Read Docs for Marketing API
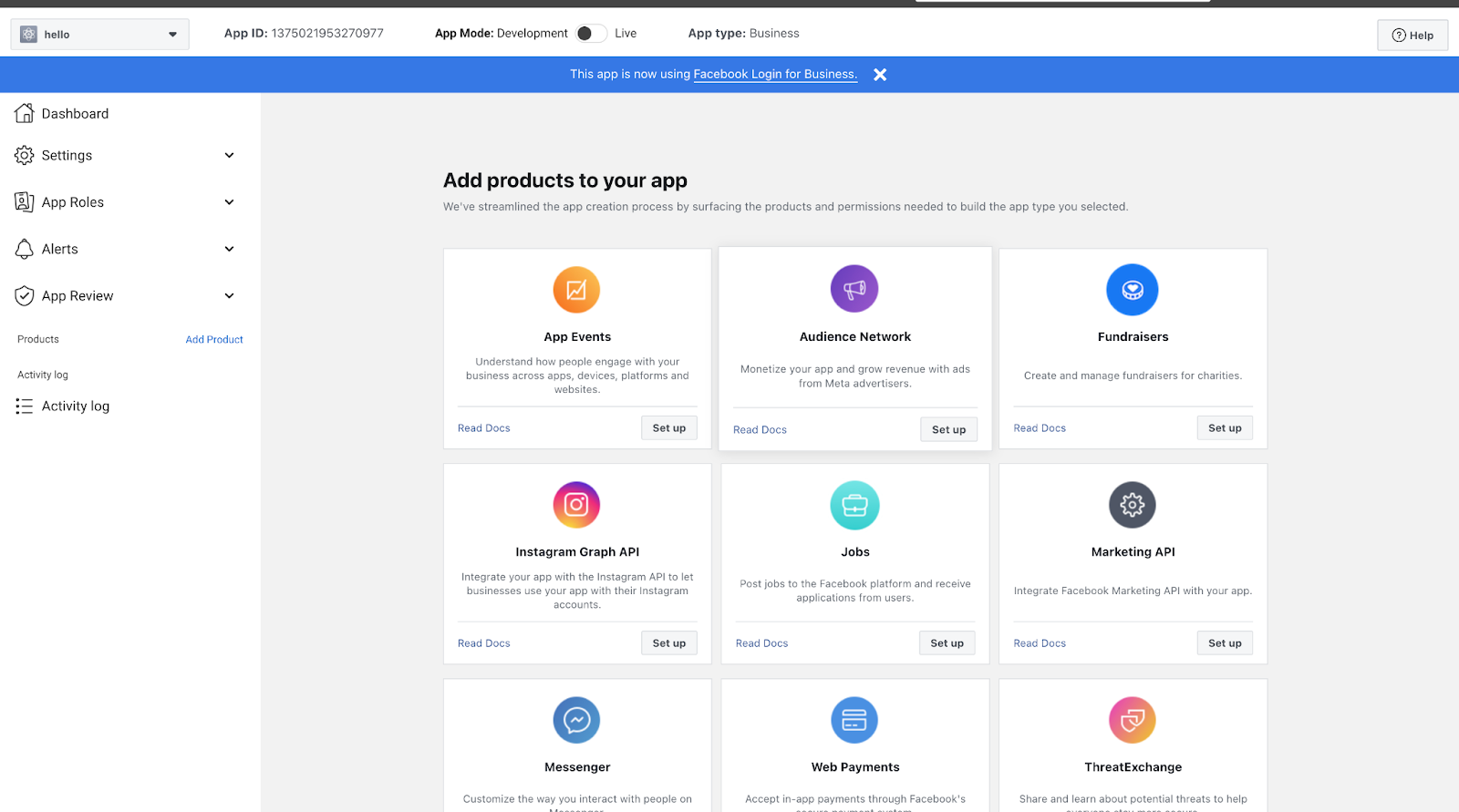Screen dimensions: 1459x812 click(x=1040, y=643)
